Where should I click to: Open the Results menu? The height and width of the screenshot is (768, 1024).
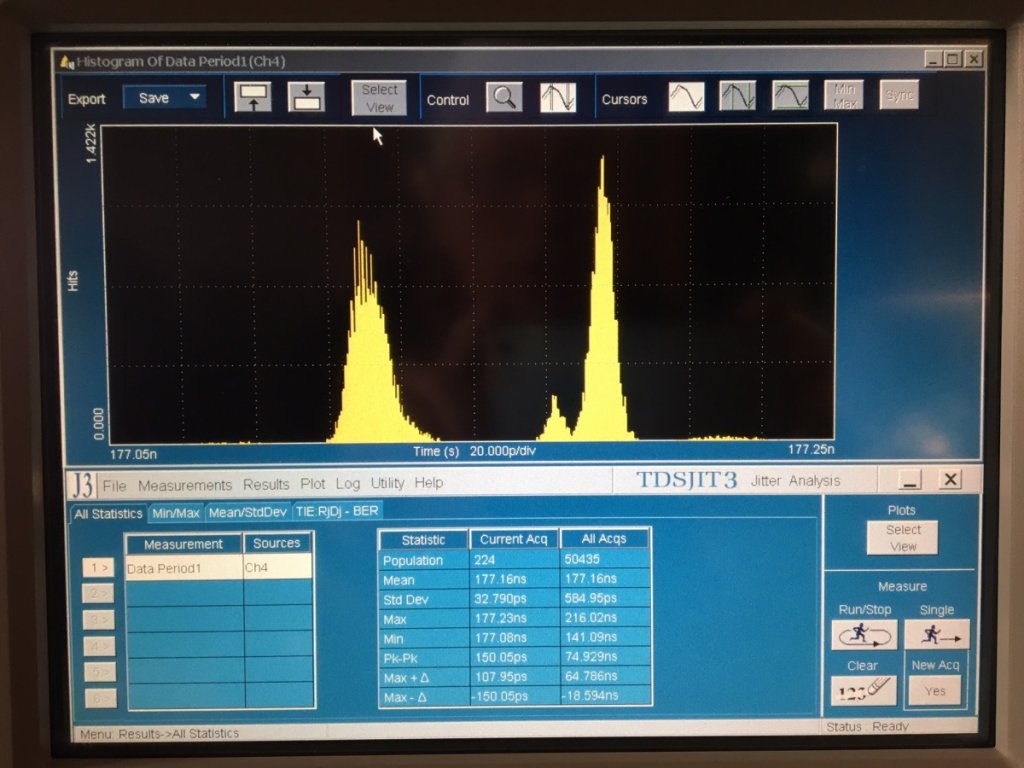[x=266, y=484]
